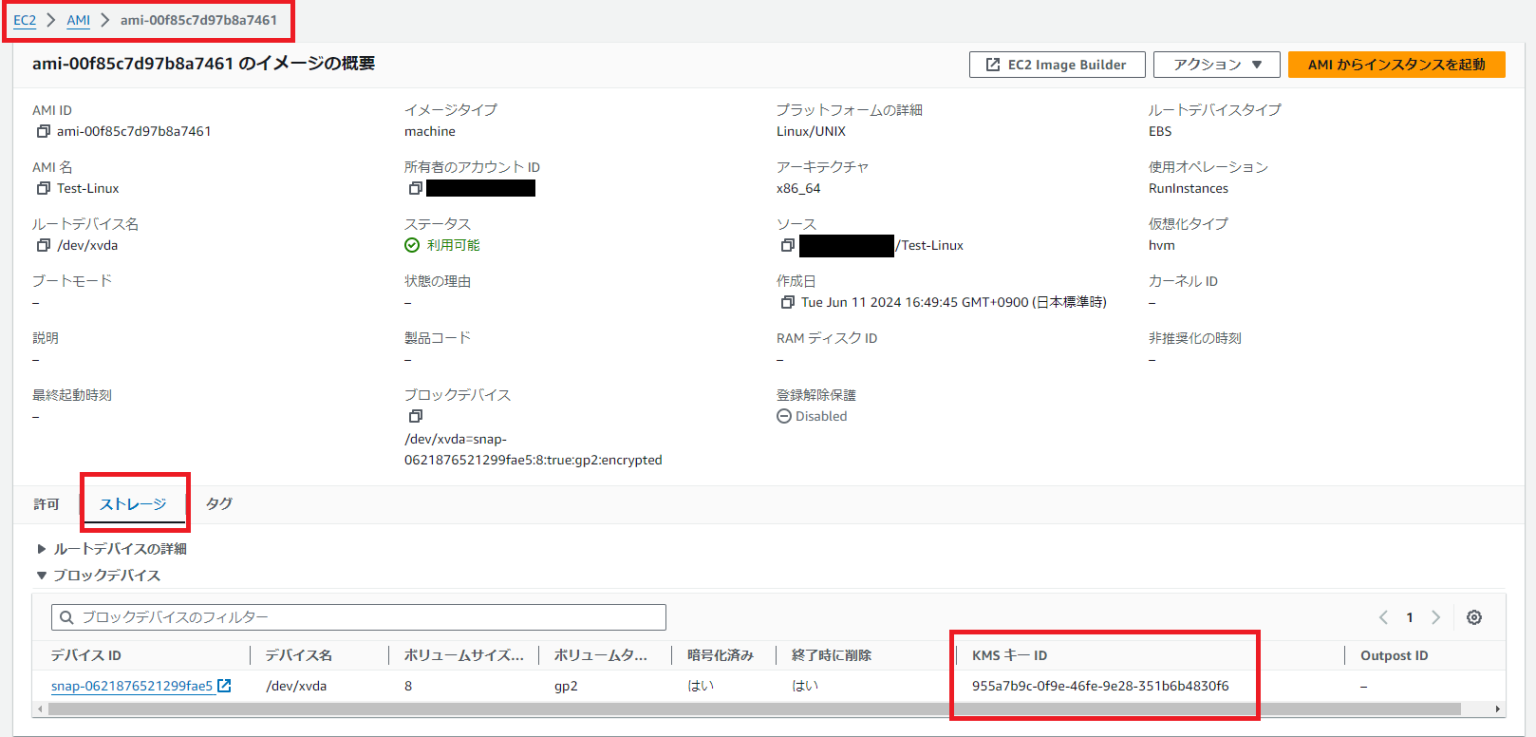Screen dimensions: 1536x737
Task: Open the アクション dropdown menu
Action: [1216, 64]
